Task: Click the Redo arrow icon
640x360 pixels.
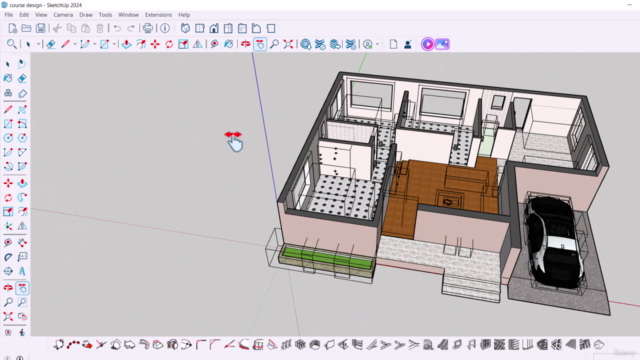Action: [x=131, y=28]
